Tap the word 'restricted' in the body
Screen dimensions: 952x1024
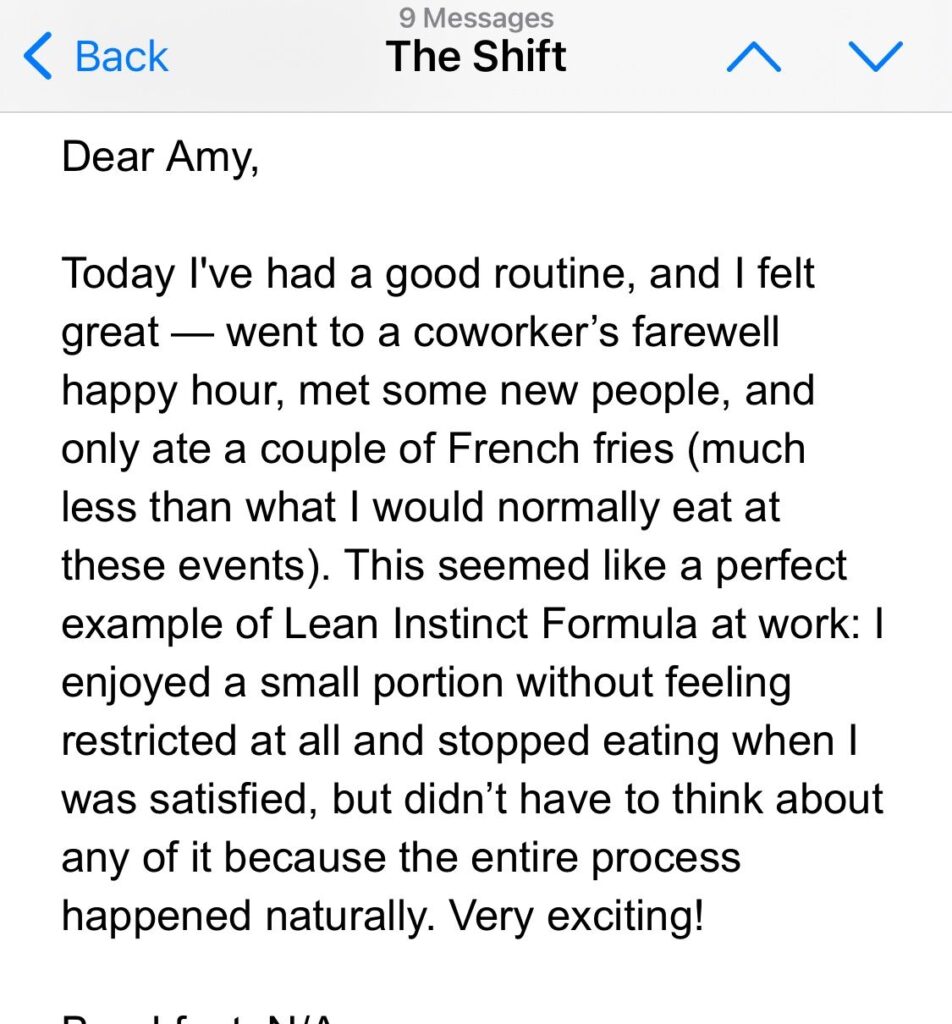tap(150, 741)
